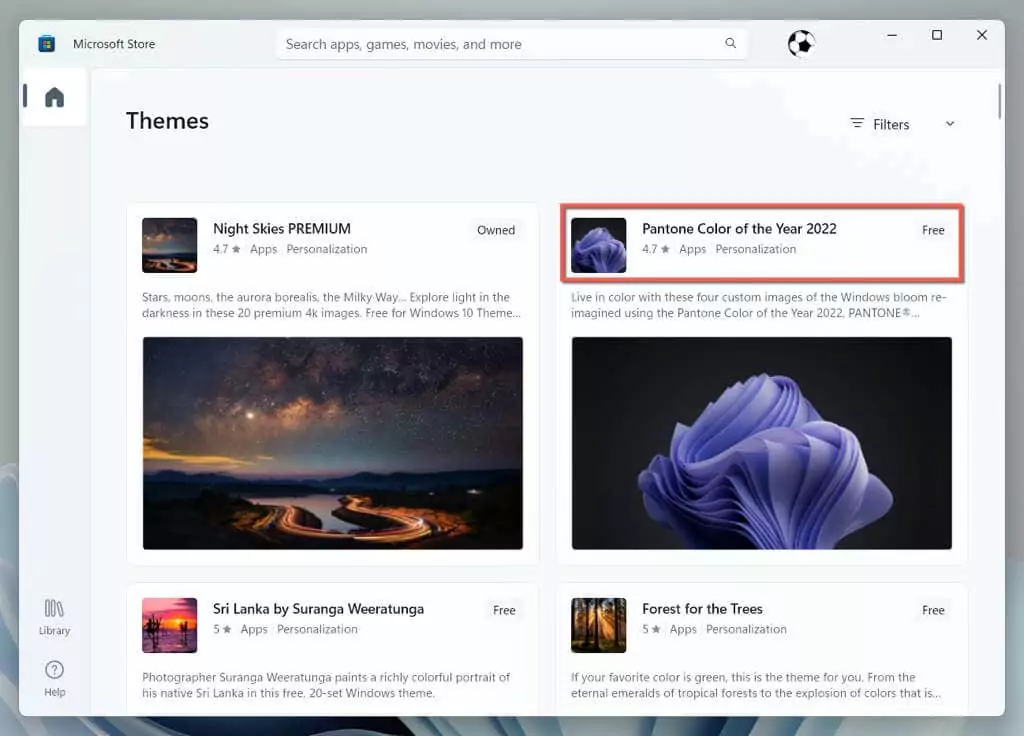Click the chevron next to Filters
The height and width of the screenshot is (736, 1024).
pyautogui.click(x=950, y=124)
